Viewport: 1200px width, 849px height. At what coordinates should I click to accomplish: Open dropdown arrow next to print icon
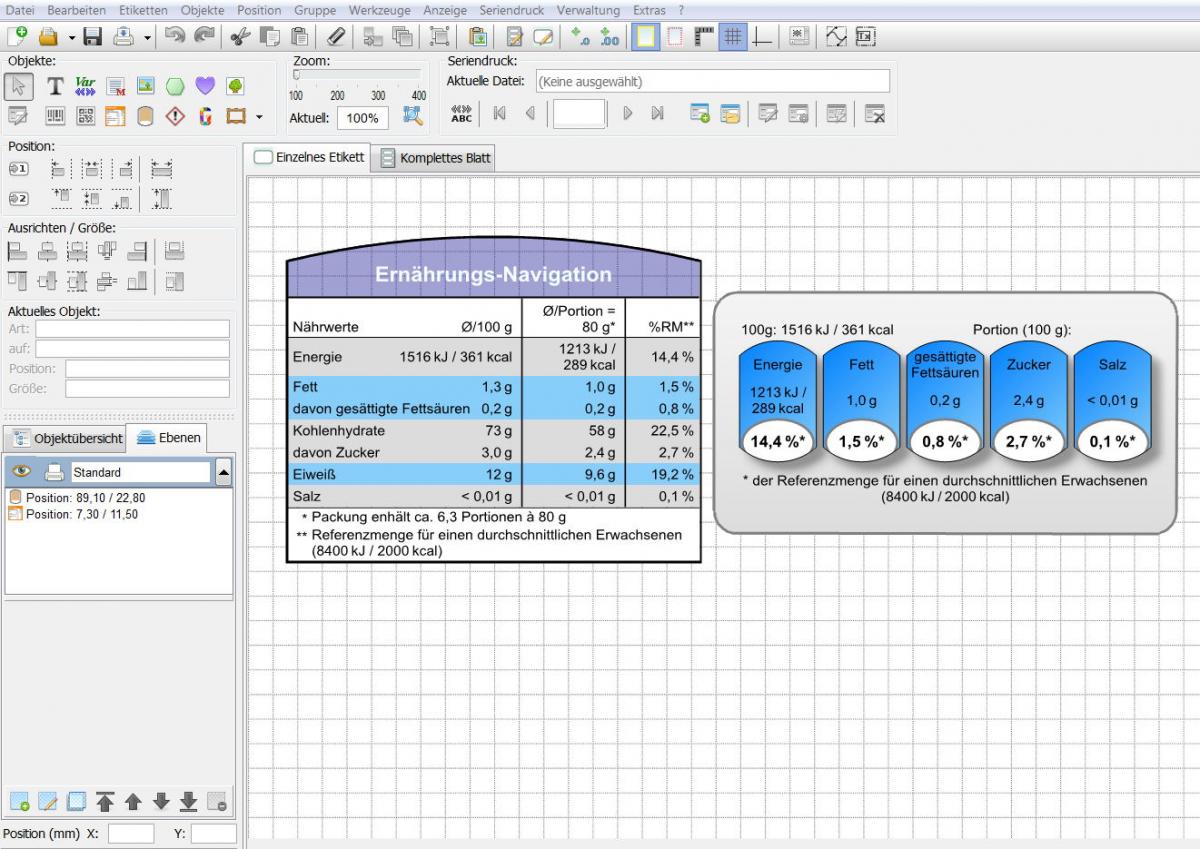148,38
